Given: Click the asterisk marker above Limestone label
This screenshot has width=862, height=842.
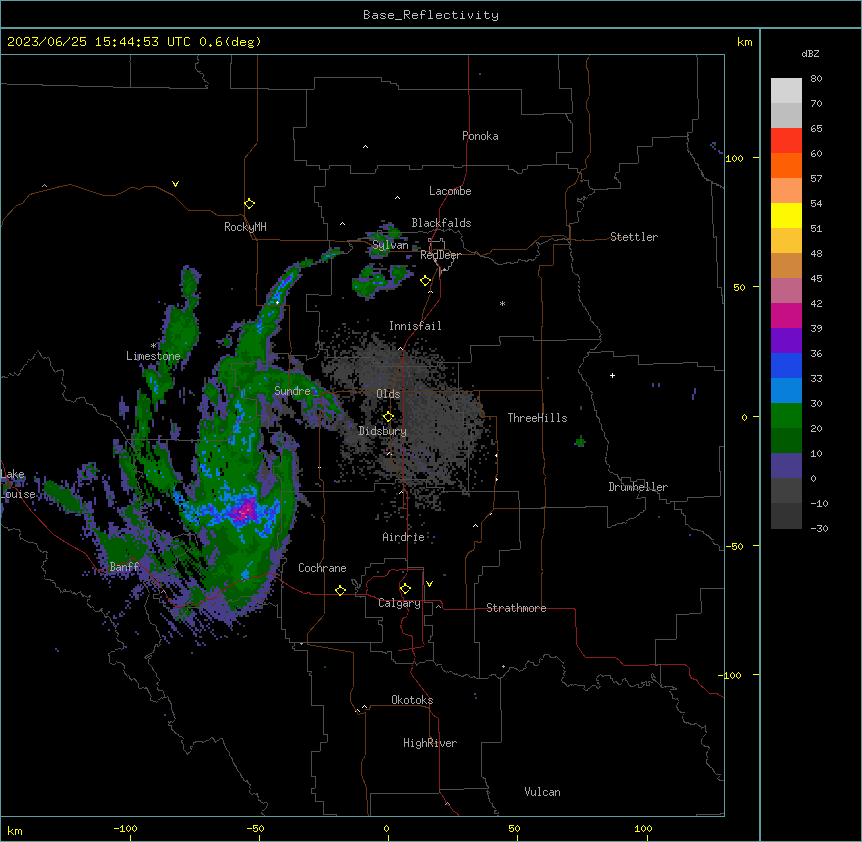Looking at the screenshot, I should 153,346.
